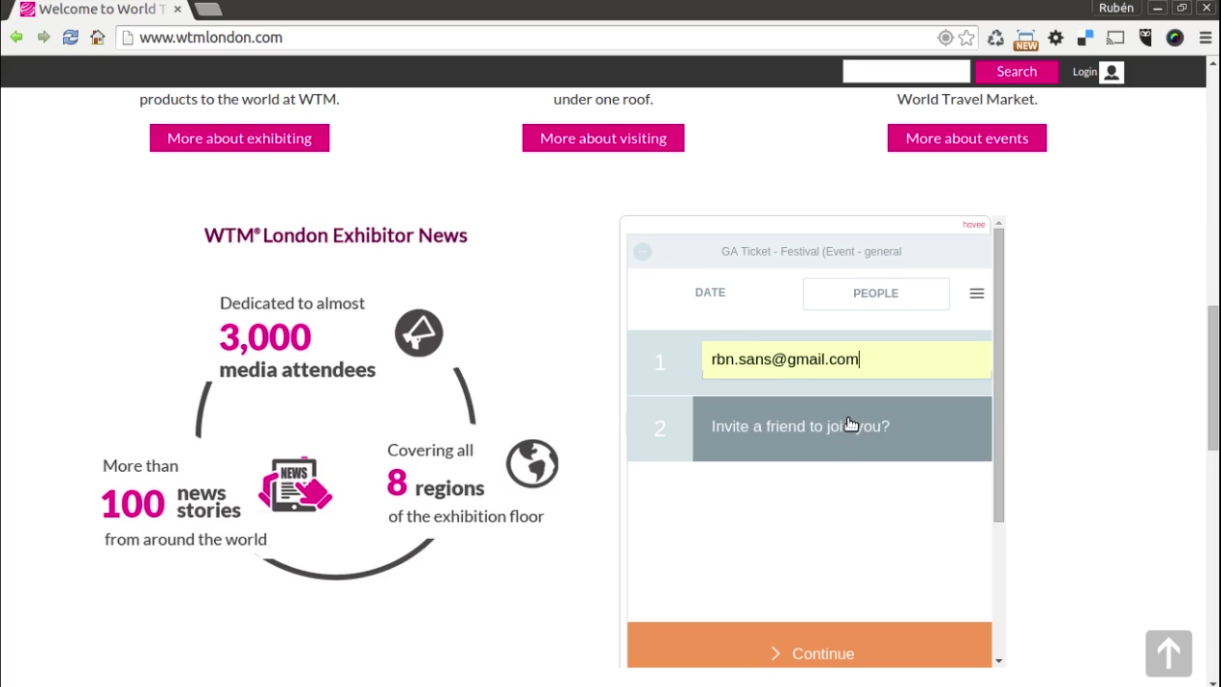Image resolution: width=1221 pixels, height=687 pixels.
Task: Click the email field with rbn.sans@gmail.com
Action: pyautogui.click(x=847, y=360)
